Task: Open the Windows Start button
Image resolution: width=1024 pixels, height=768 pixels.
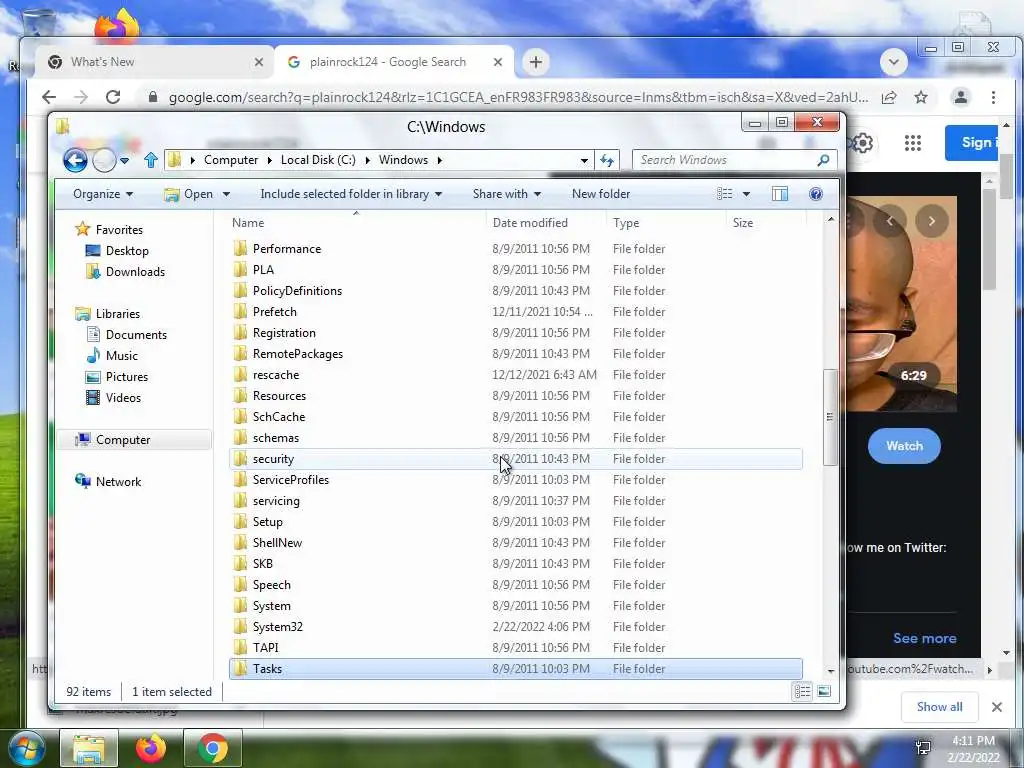Action: pyautogui.click(x=26, y=748)
